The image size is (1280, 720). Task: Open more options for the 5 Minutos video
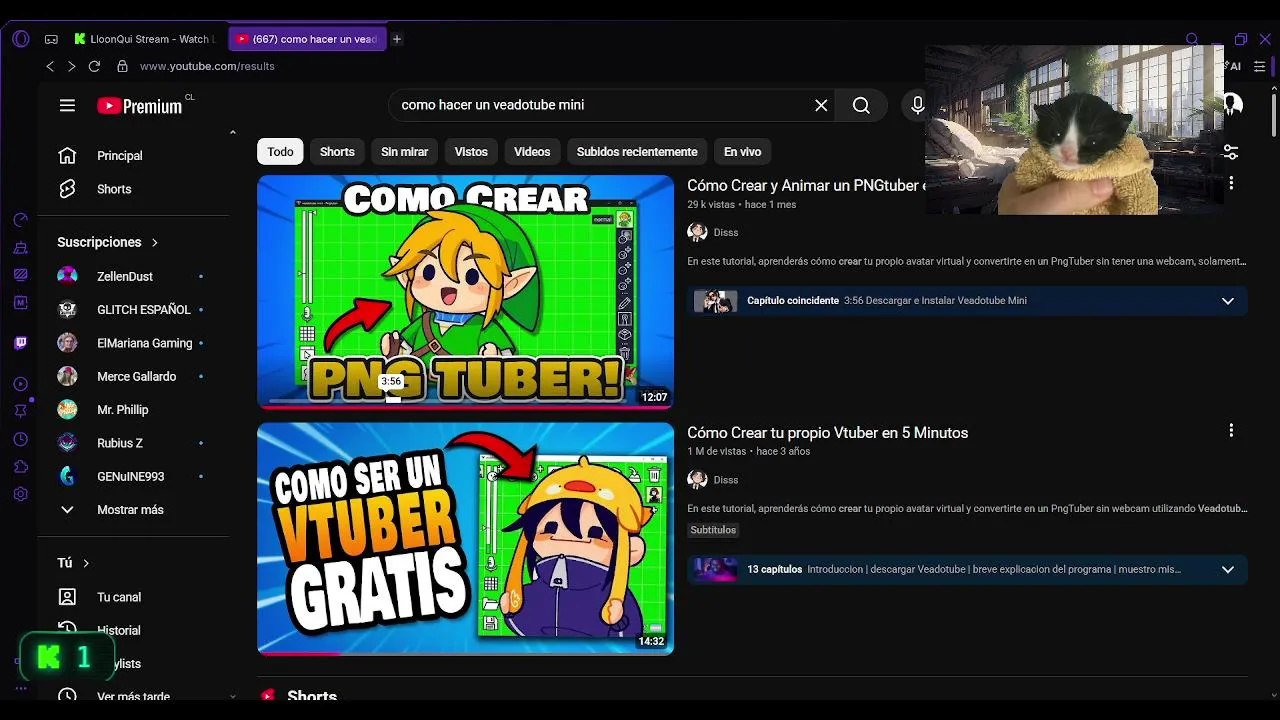click(x=1231, y=430)
